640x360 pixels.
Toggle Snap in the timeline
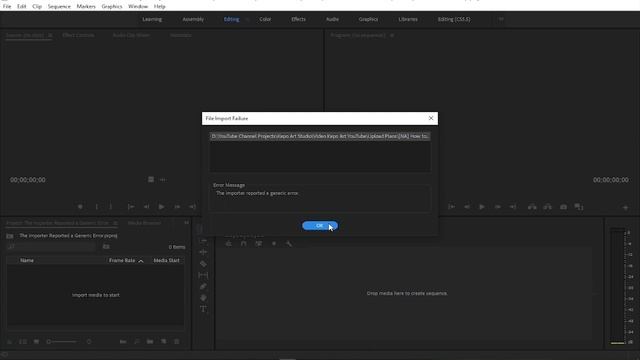[244, 244]
